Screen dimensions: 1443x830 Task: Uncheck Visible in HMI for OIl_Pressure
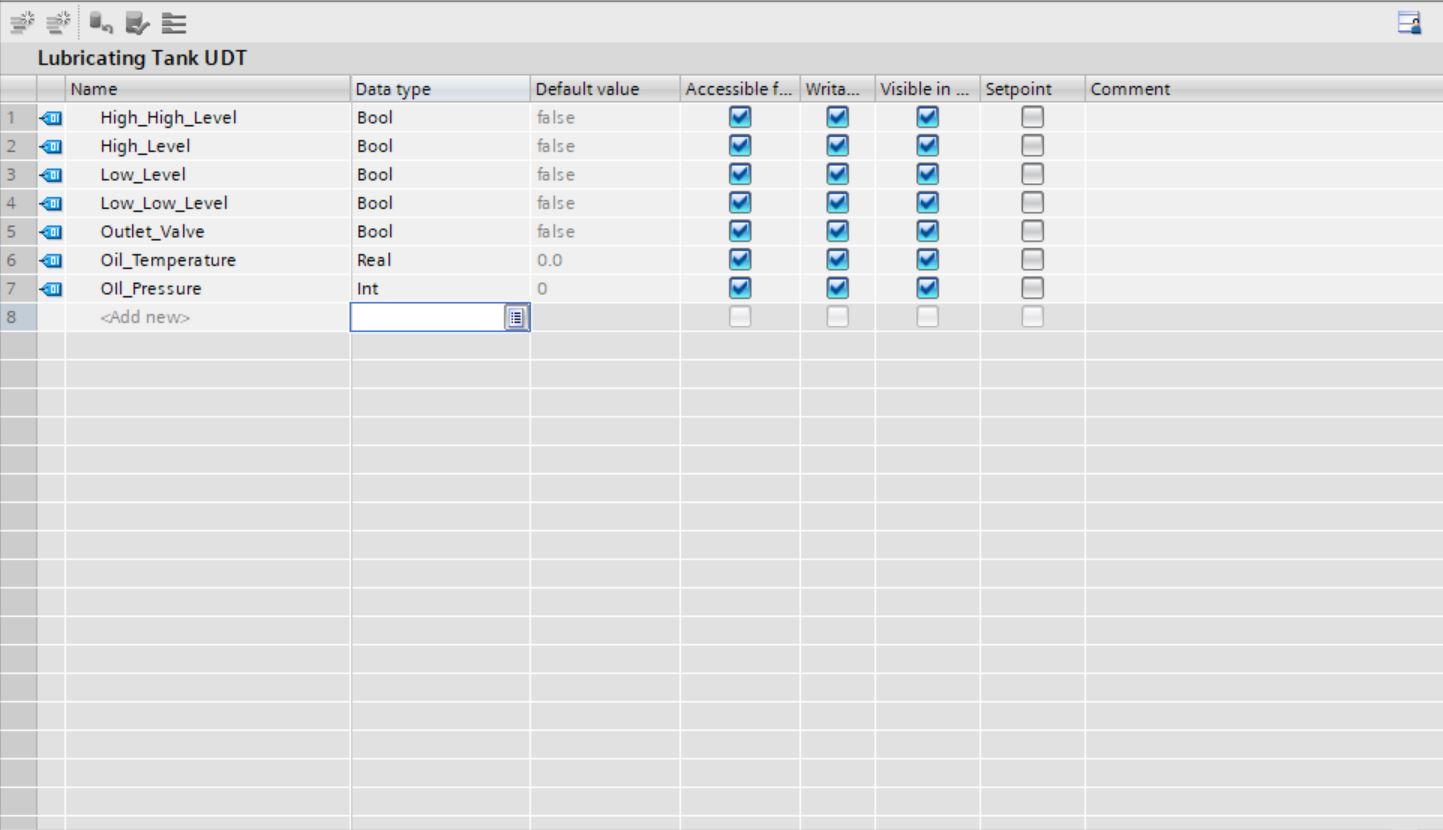click(x=928, y=289)
